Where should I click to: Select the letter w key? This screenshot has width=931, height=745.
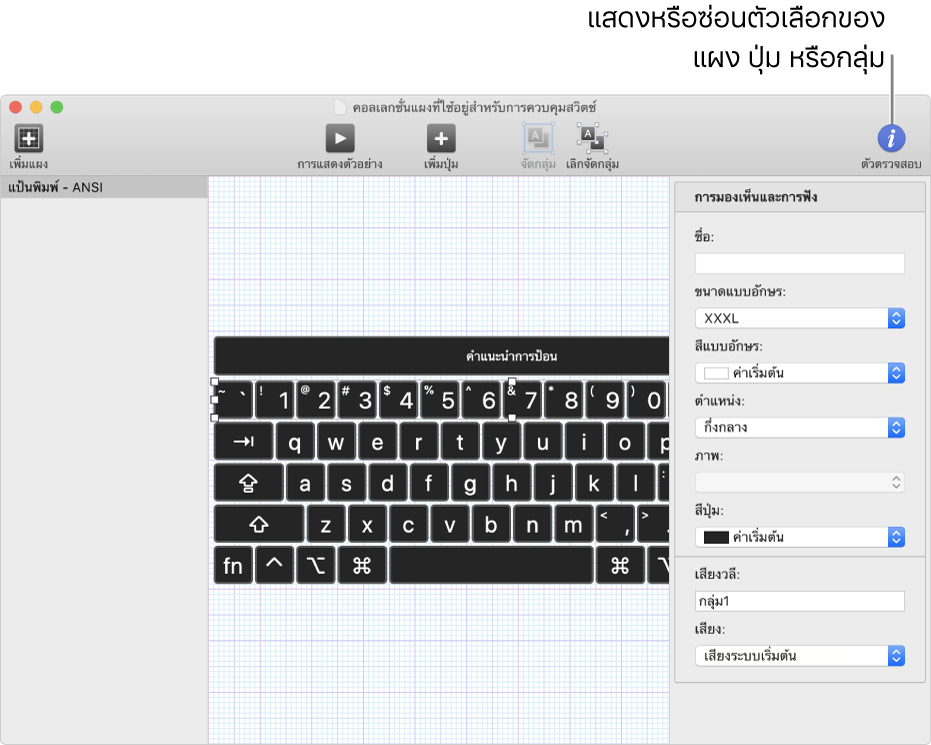click(336, 442)
